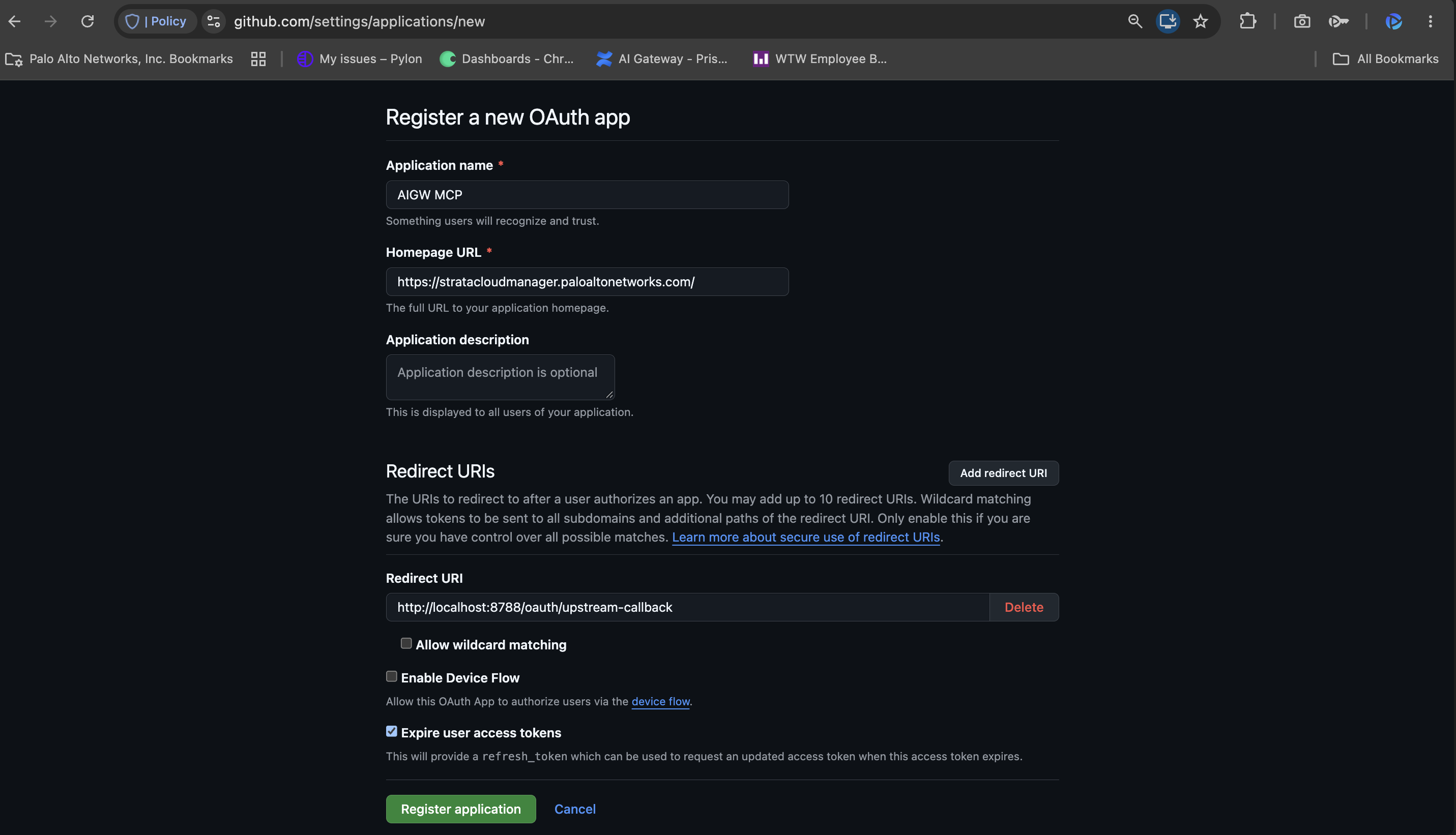Click the Cancel link
This screenshot has height=835, width=1456.
click(x=575, y=809)
